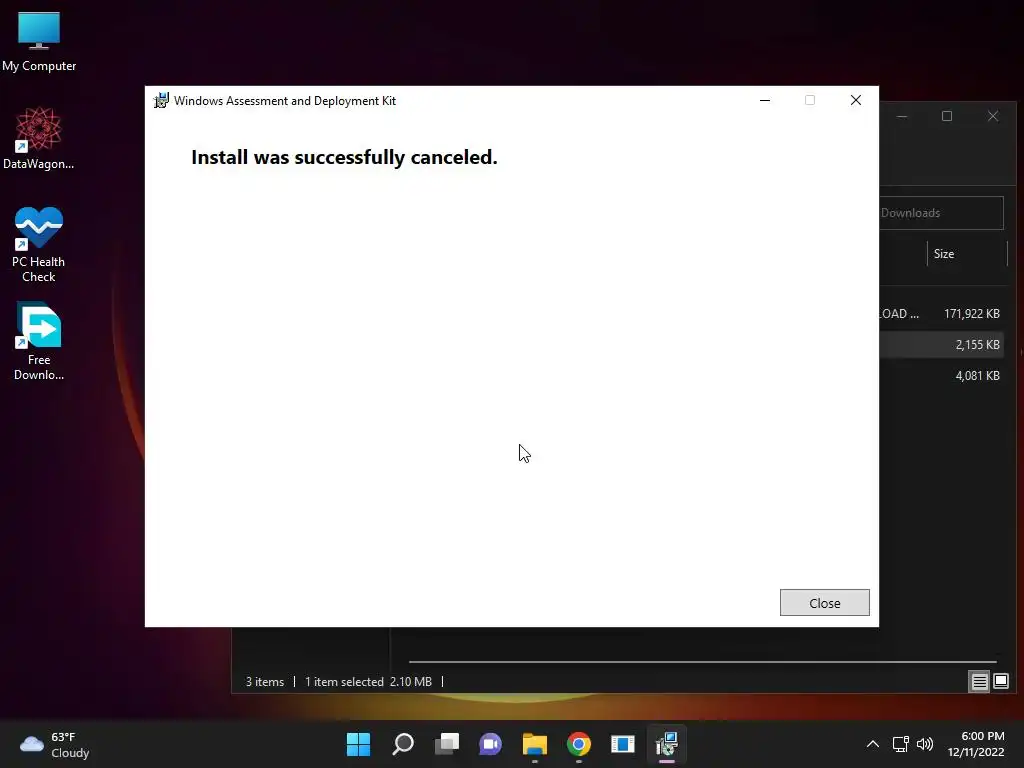Select the 2,155 KB file row in File Explorer
The height and width of the screenshot is (768, 1024).
coord(941,344)
